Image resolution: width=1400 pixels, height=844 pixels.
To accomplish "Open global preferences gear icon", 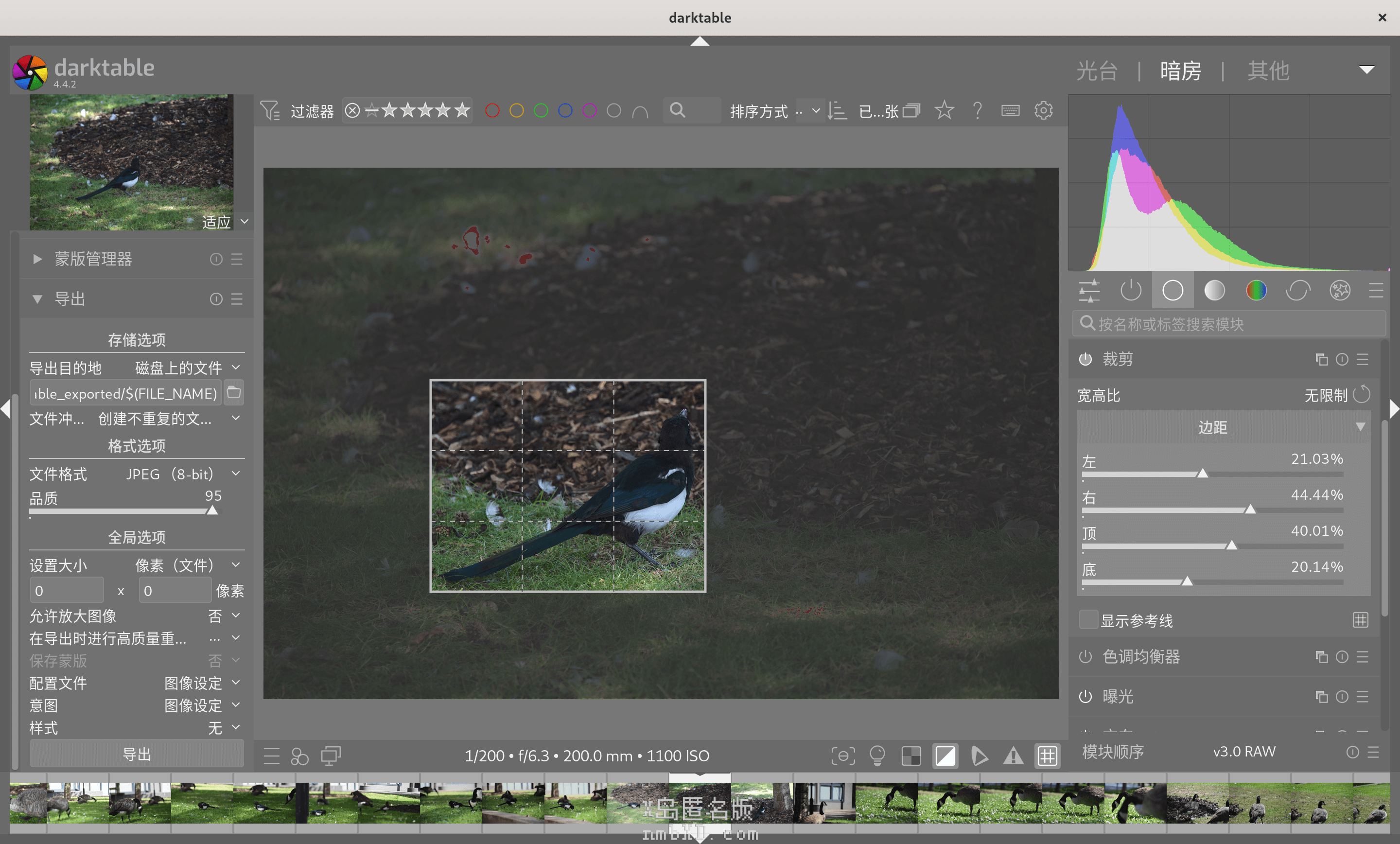I will (1043, 110).
